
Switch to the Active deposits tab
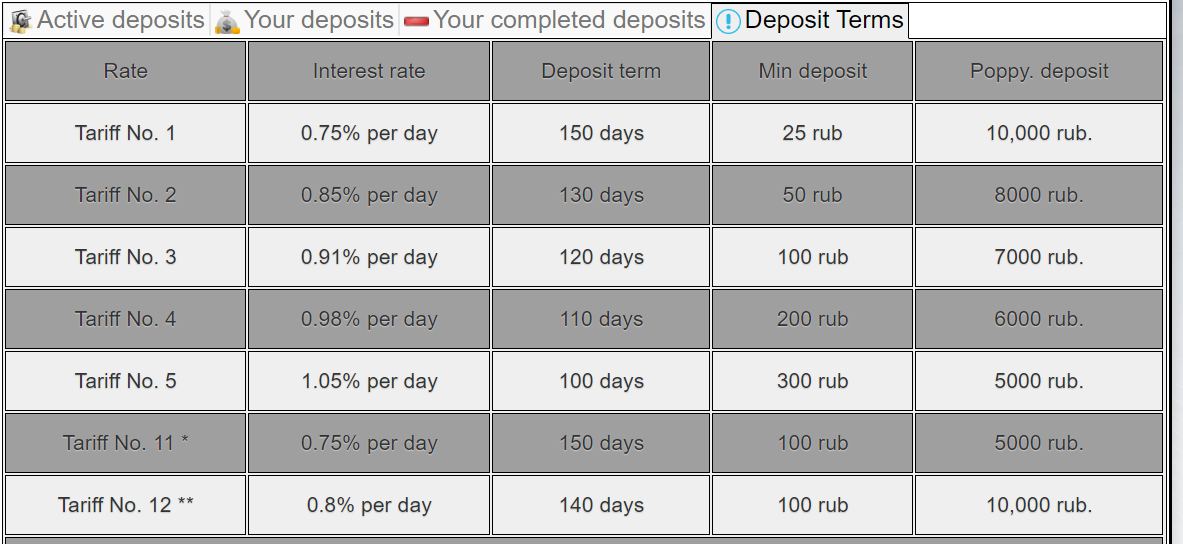click(120, 20)
